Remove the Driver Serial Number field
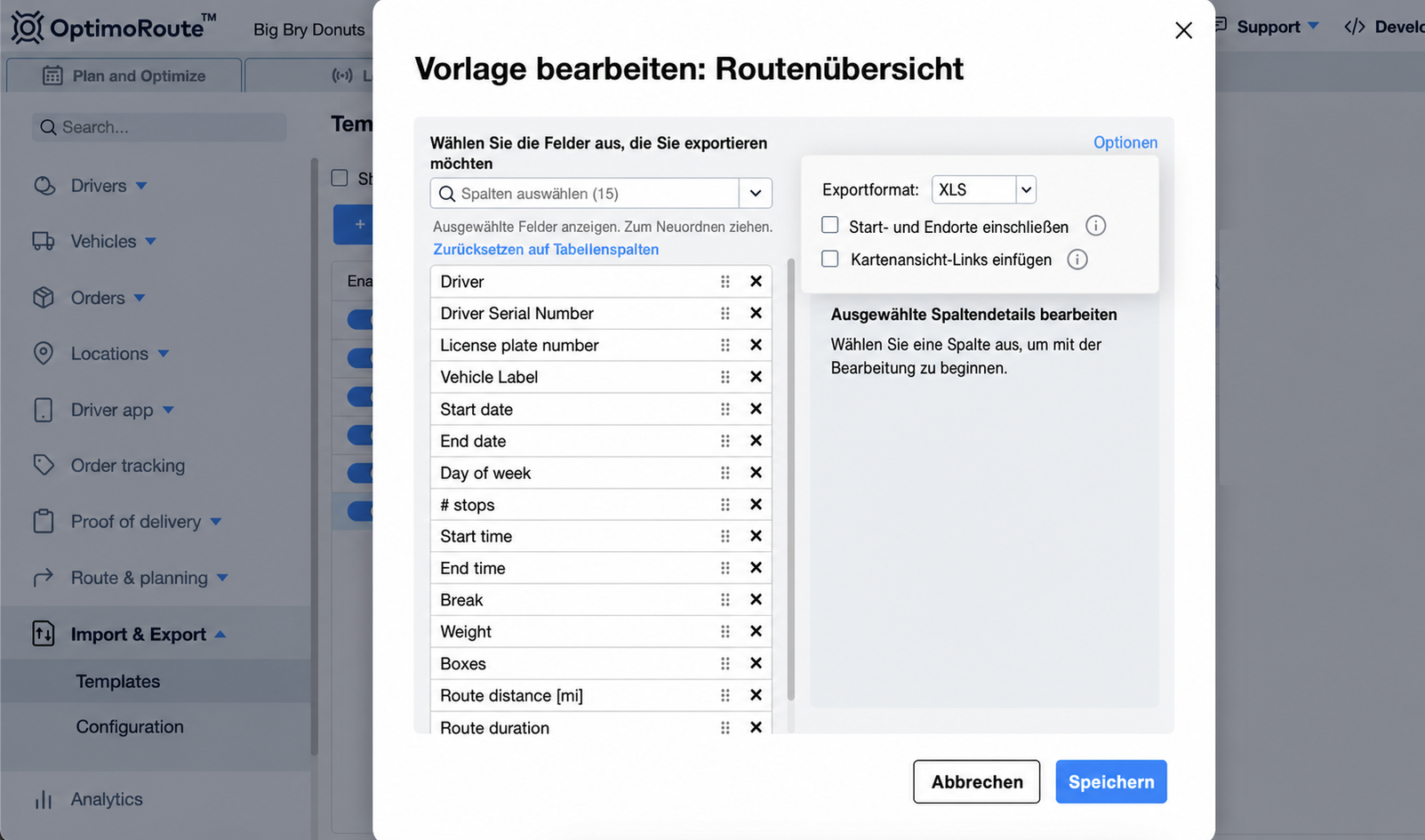Image resolution: width=1425 pixels, height=840 pixels. (x=756, y=313)
